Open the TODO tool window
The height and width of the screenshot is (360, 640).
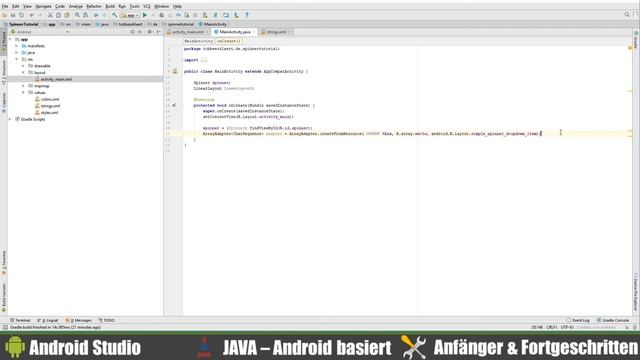click(x=106, y=320)
